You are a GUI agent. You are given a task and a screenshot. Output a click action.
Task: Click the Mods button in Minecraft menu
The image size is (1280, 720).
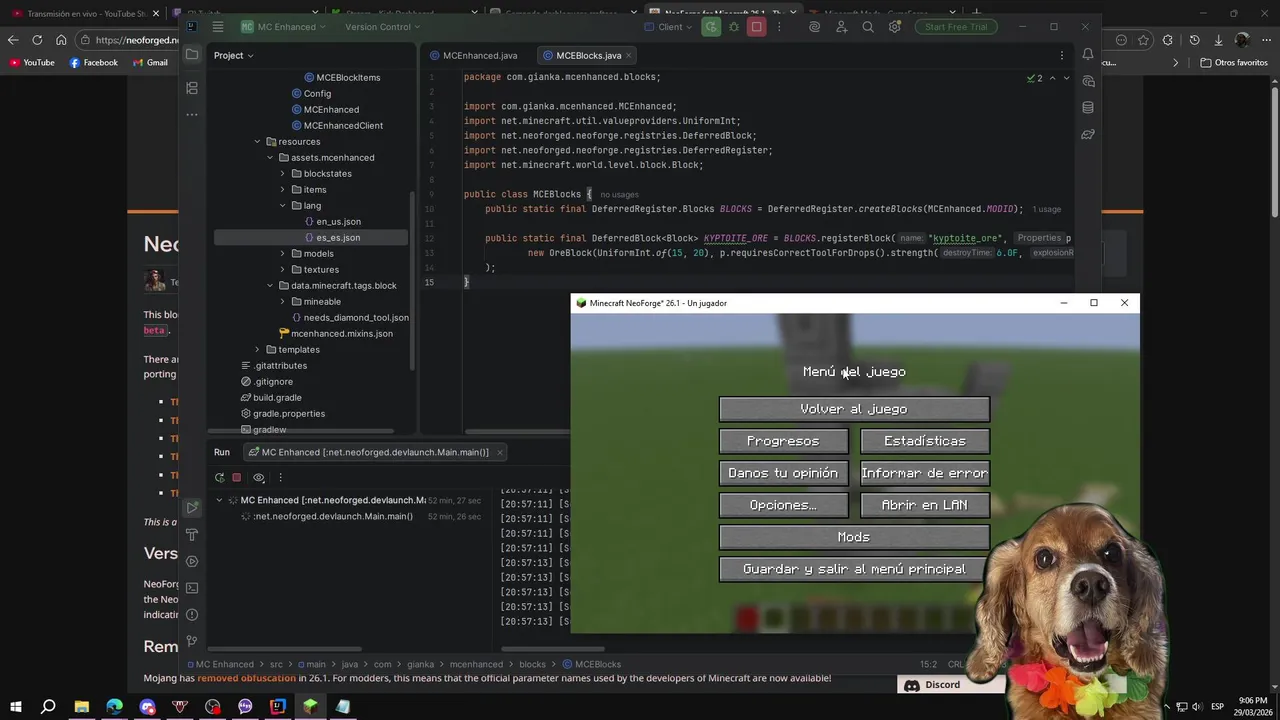[x=854, y=537]
